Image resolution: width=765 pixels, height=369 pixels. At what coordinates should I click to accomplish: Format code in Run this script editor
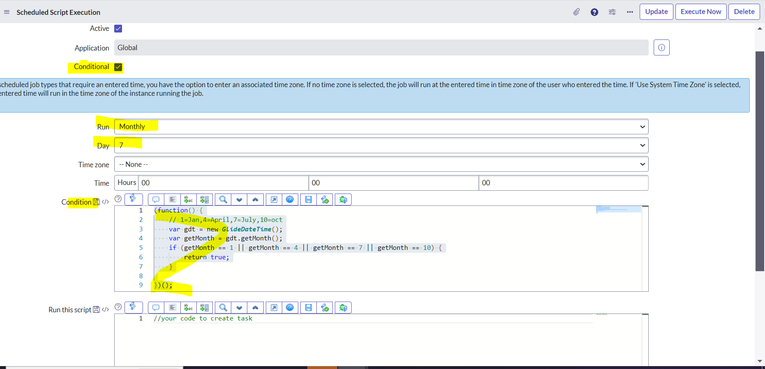[x=172, y=308]
